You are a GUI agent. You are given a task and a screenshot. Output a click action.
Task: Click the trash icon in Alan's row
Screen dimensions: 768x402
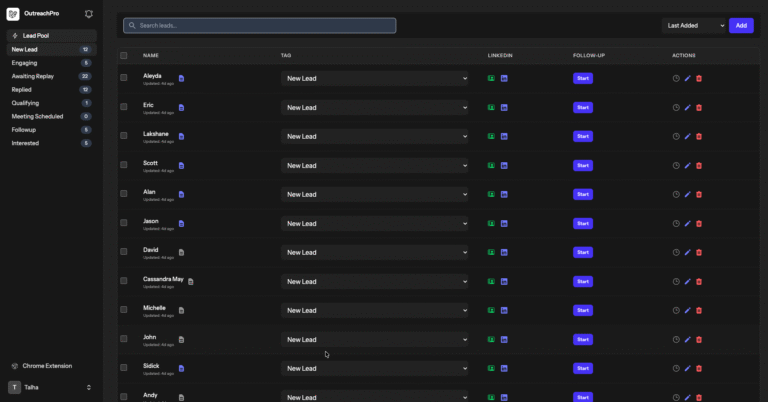tap(699, 194)
